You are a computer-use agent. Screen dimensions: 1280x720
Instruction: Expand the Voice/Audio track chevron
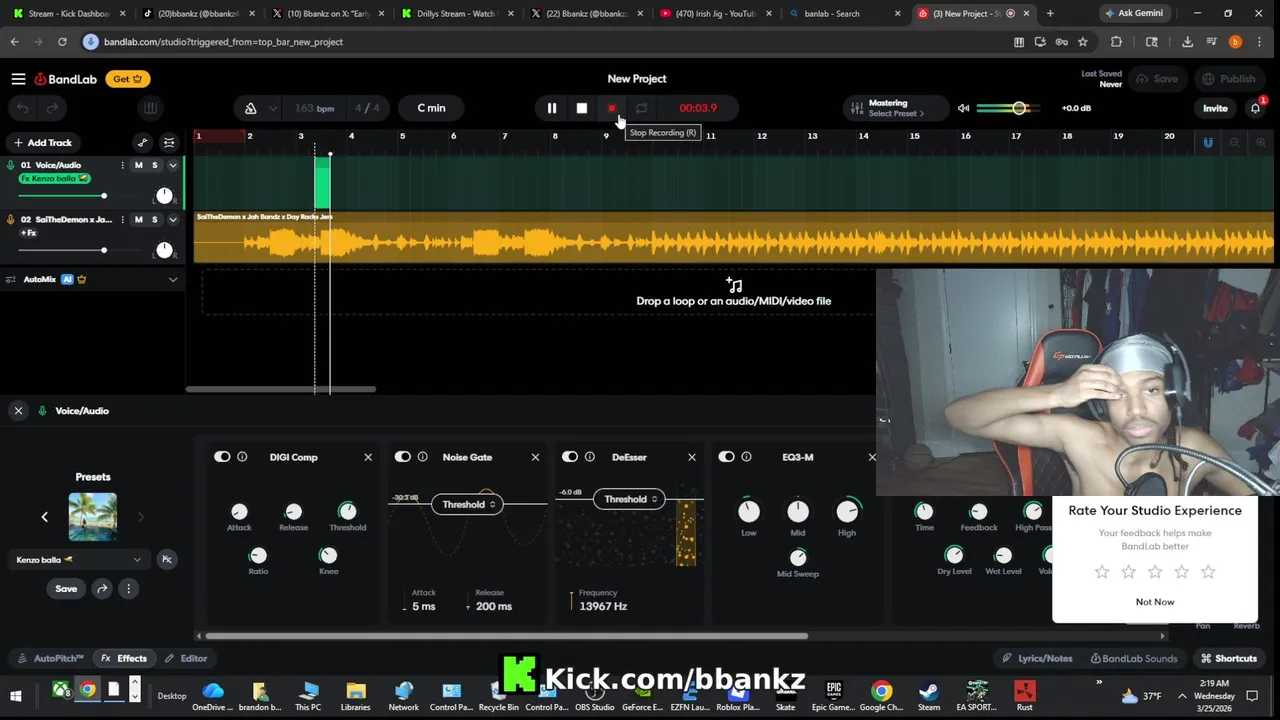(x=173, y=165)
